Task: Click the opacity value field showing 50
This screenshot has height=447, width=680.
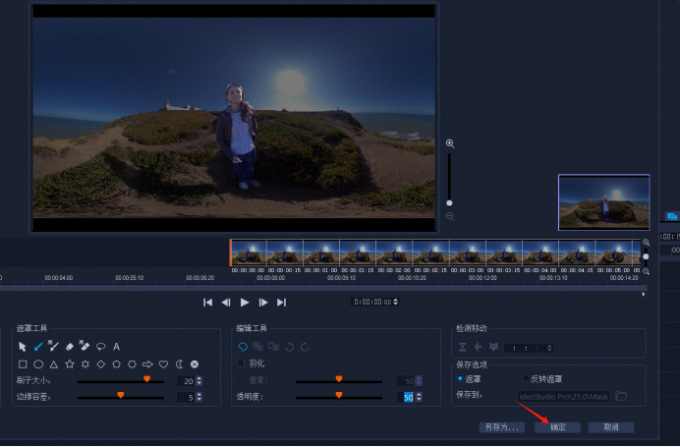Action: pyautogui.click(x=405, y=397)
